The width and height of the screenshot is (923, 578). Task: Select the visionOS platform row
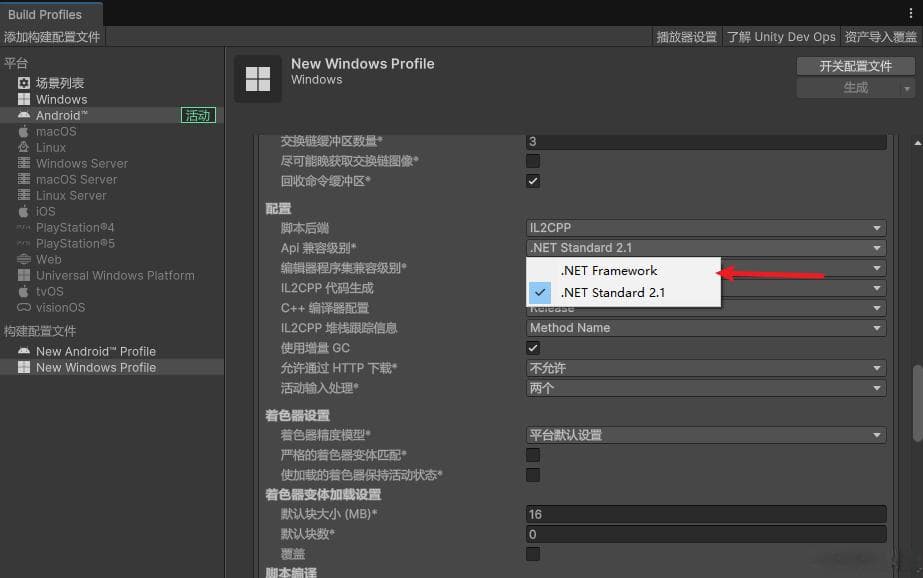pos(112,307)
